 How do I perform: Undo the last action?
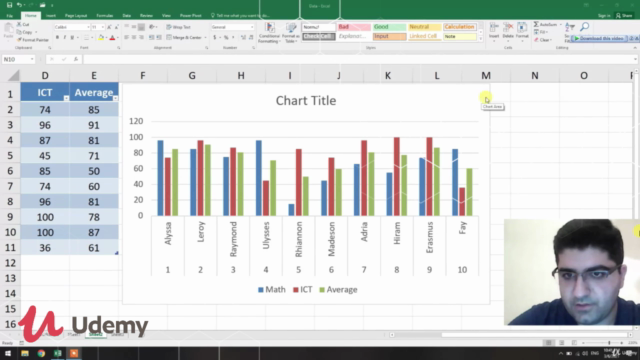(19, 5)
